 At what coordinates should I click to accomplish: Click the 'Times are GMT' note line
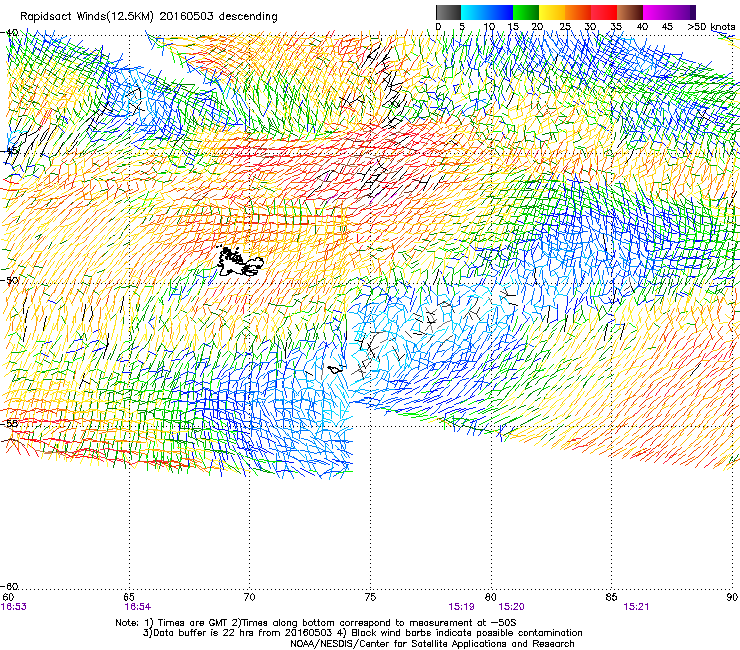click(315, 623)
